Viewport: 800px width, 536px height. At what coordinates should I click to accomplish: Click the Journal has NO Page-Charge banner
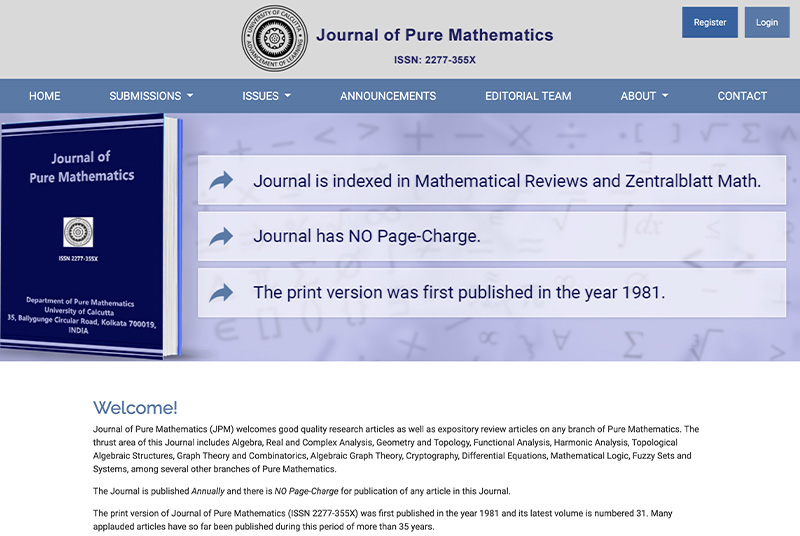(492, 237)
